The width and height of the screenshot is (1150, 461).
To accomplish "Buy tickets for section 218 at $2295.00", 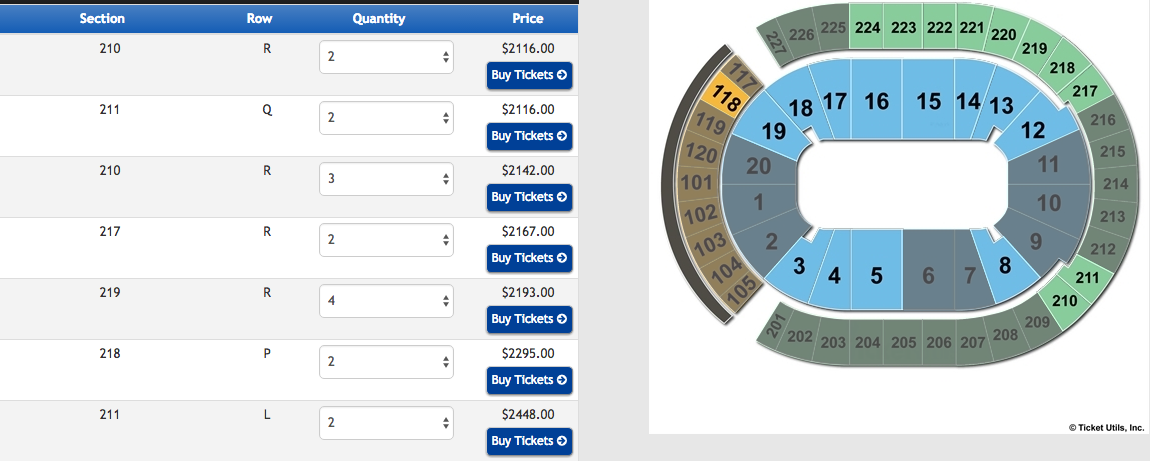I will (529, 380).
